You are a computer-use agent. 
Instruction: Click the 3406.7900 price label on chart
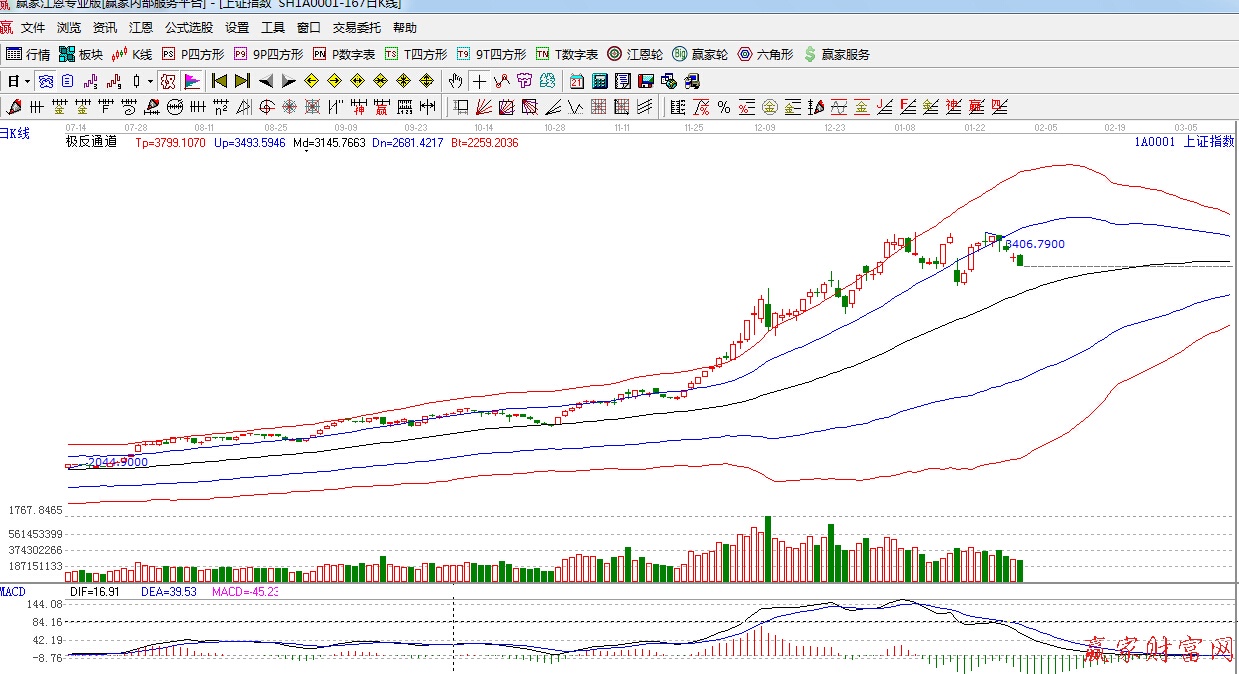coord(1035,244)
